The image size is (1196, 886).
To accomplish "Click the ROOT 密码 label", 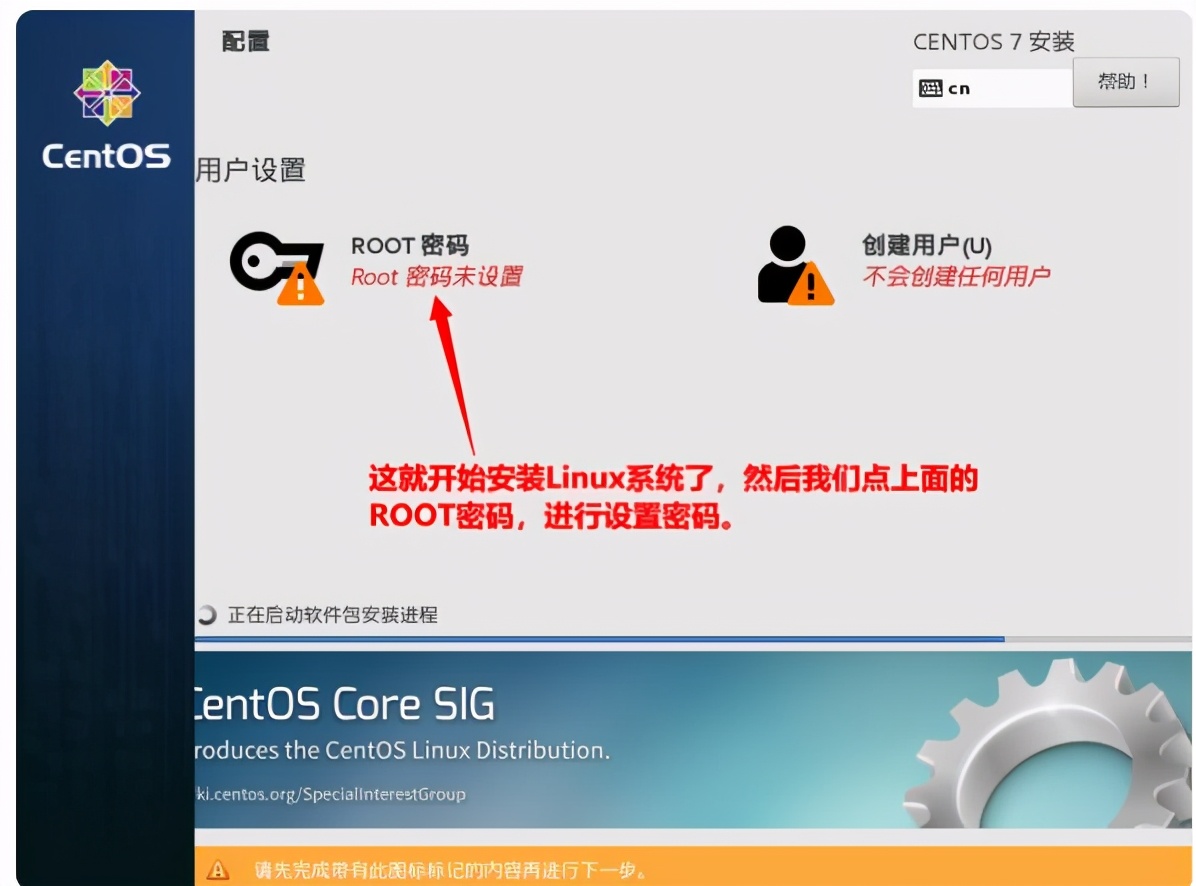I will pos(410,245).
